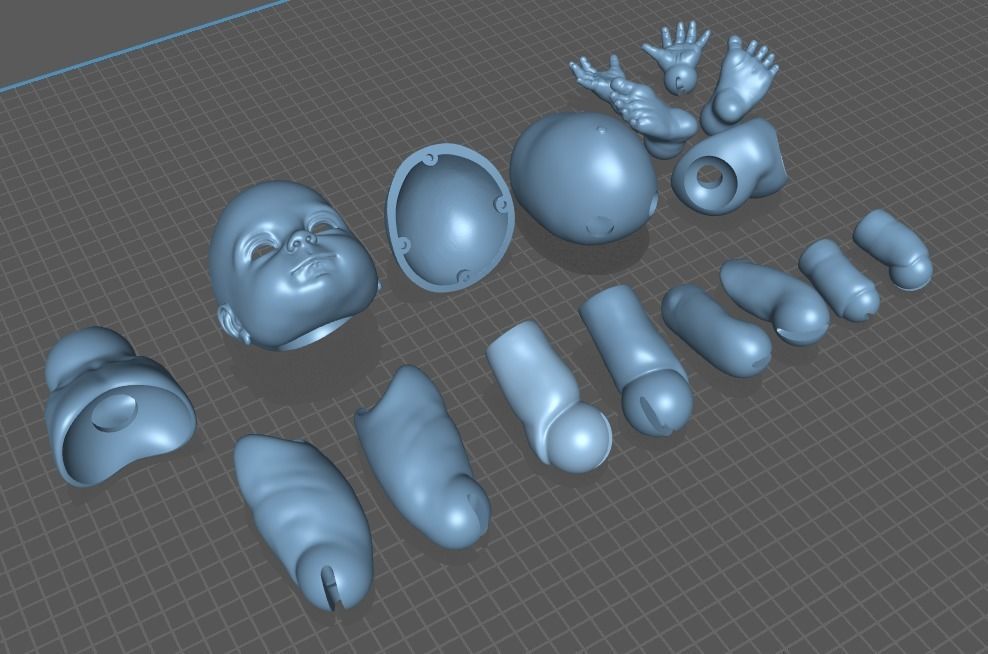Select the hollow head shell with screw holes

(x=451, y=217)
